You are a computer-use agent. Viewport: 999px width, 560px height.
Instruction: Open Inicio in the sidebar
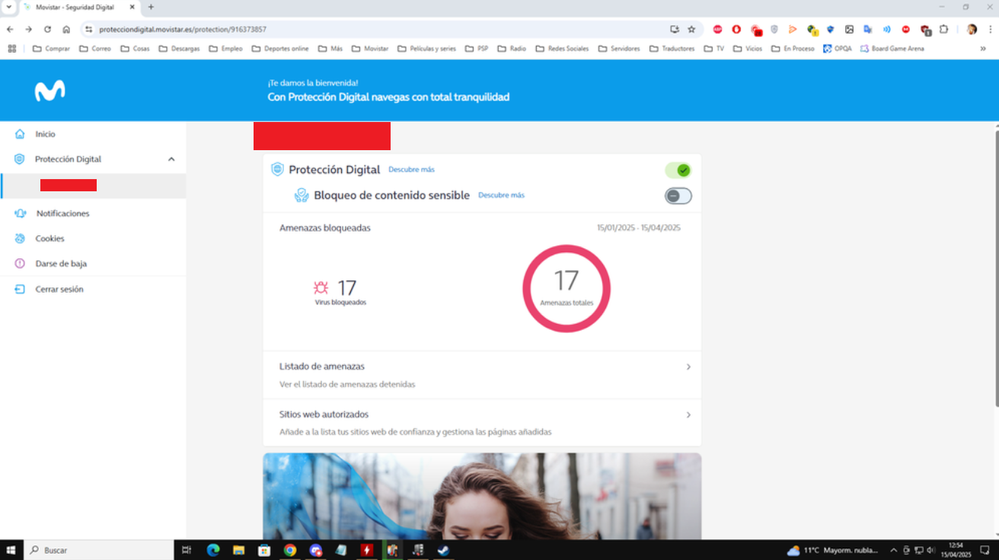pyautogui.click(x=45, y=134)
